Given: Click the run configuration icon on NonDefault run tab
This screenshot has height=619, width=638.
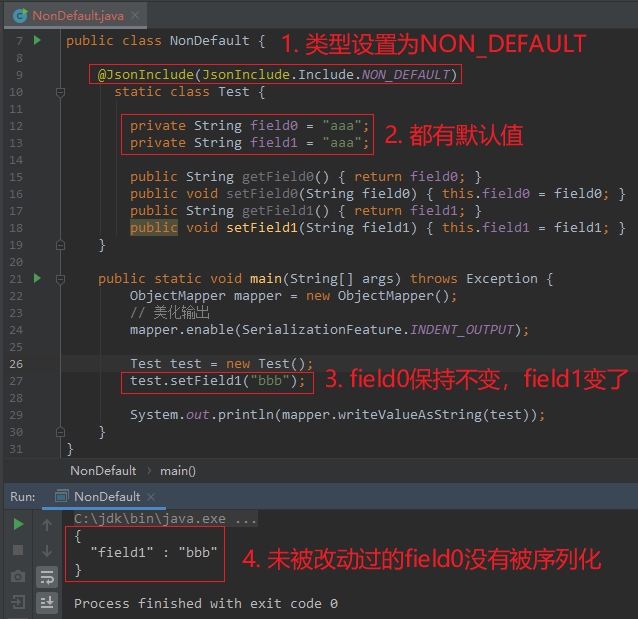Looking at the screenshot, I should pos(61,497).
